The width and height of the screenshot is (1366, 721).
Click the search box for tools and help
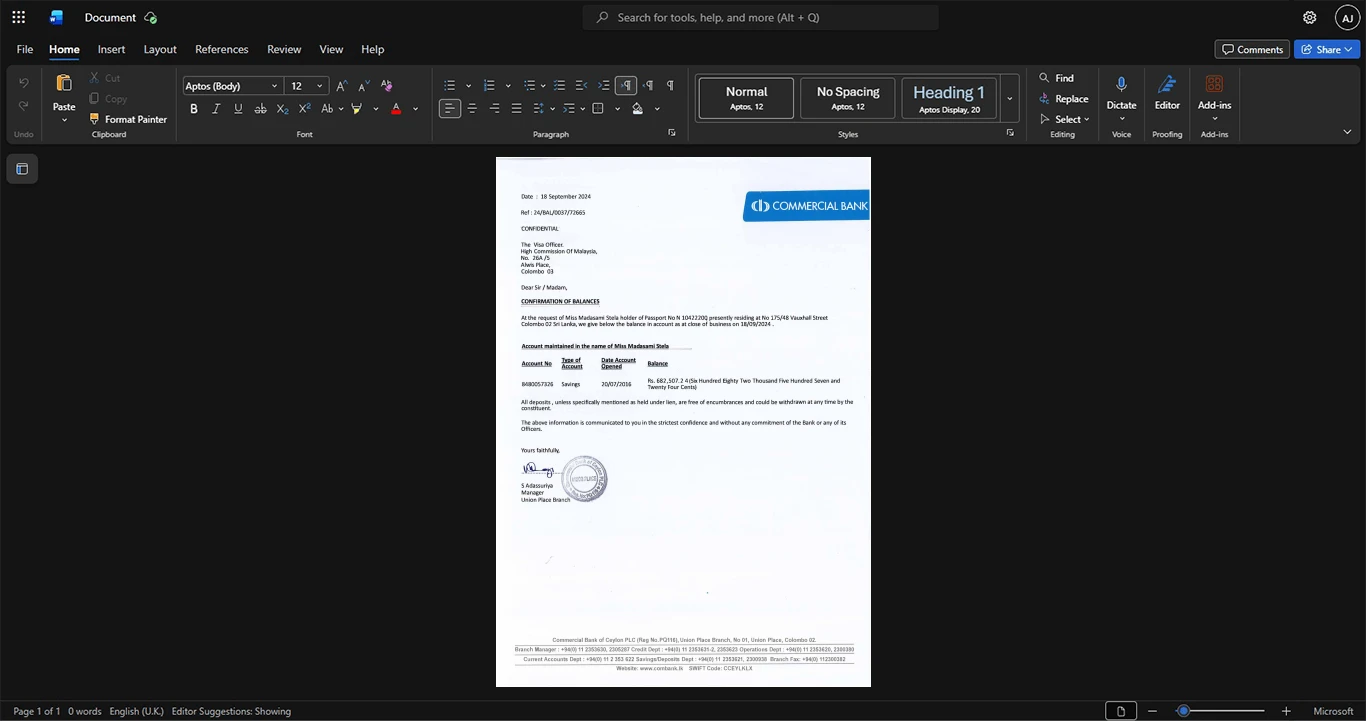click(x=761, y=17)
